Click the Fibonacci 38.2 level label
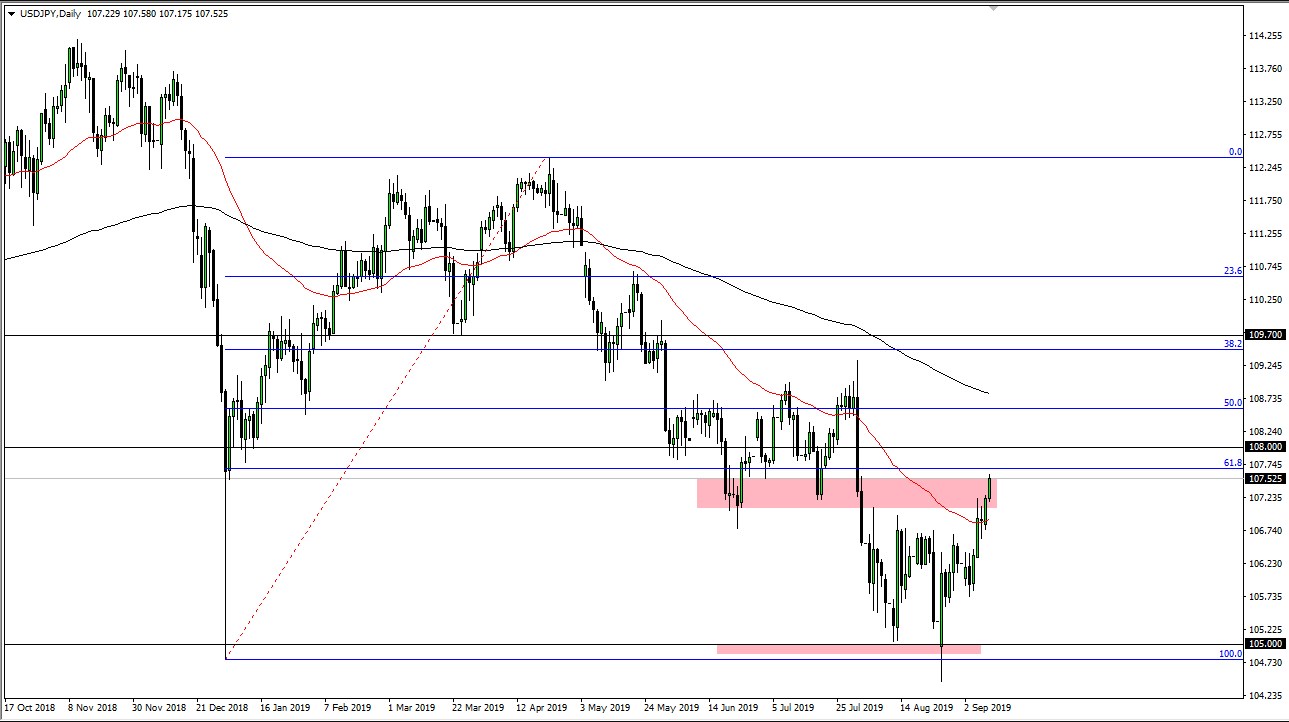The width and height of the screenshot is (1289, 722). (x=1232, y=343)
